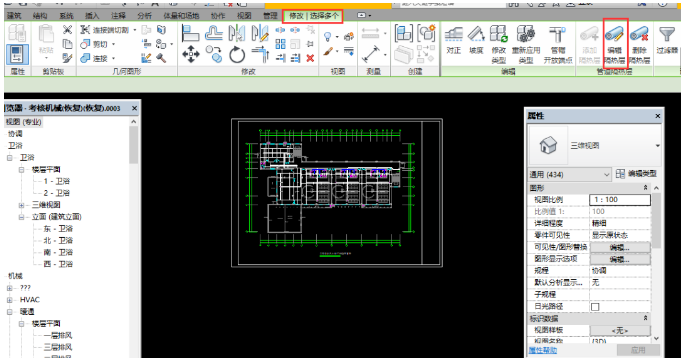Select the Move tool with four arrows
The height and width of the screenshot is (361, 691).
click(191, 55)
